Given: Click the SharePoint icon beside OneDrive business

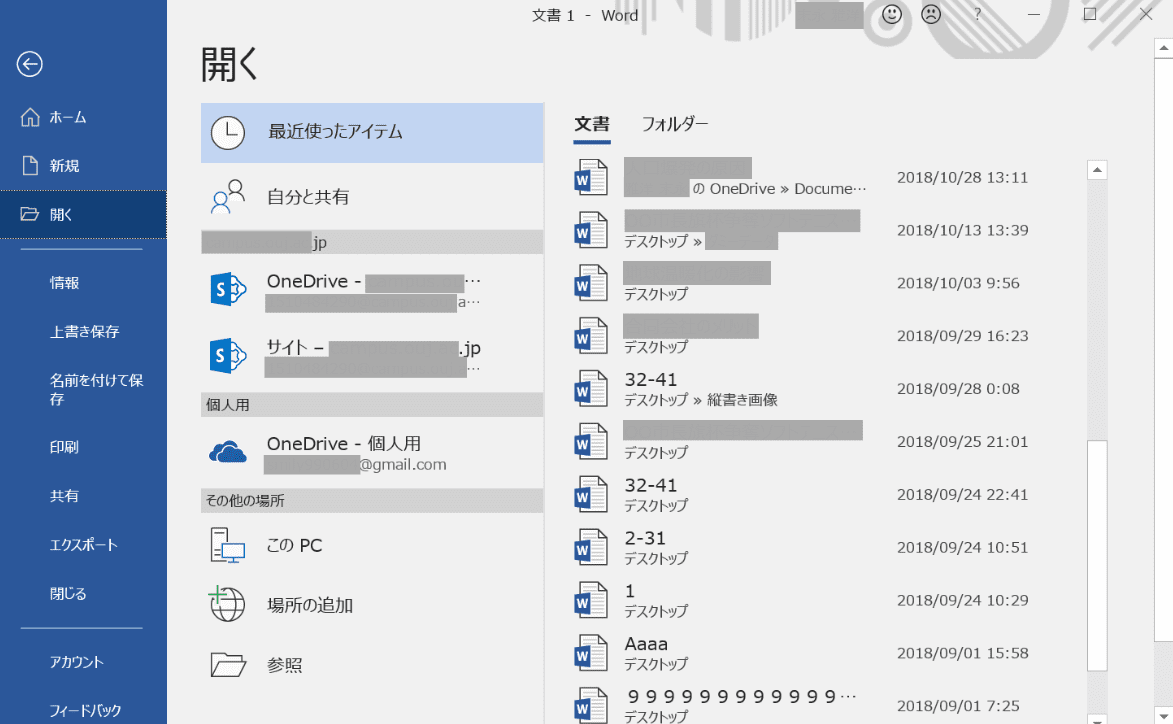Looking at the screenshot, I should pos(228,289).
